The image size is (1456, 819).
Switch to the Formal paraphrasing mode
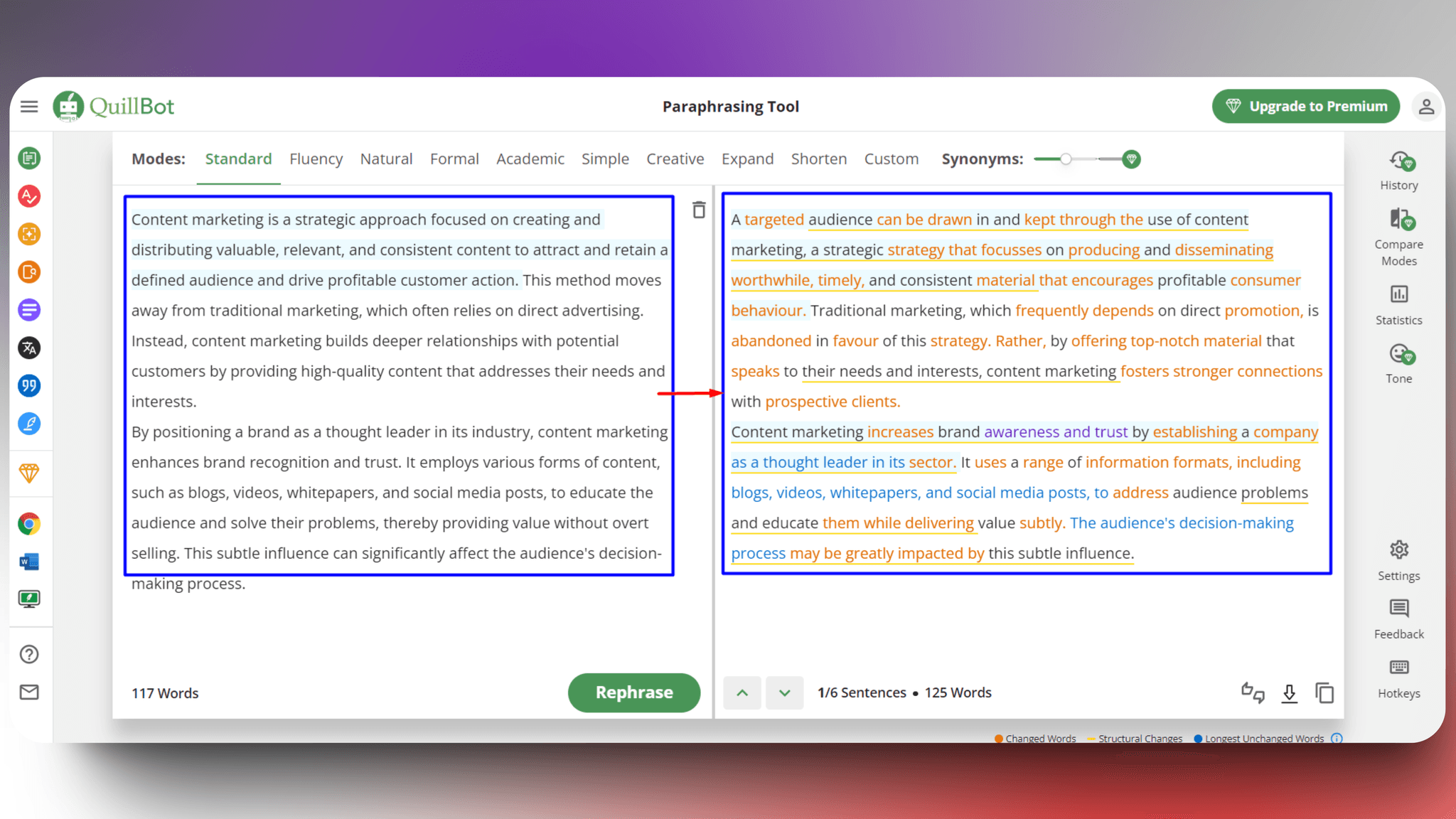coord(454,159)
